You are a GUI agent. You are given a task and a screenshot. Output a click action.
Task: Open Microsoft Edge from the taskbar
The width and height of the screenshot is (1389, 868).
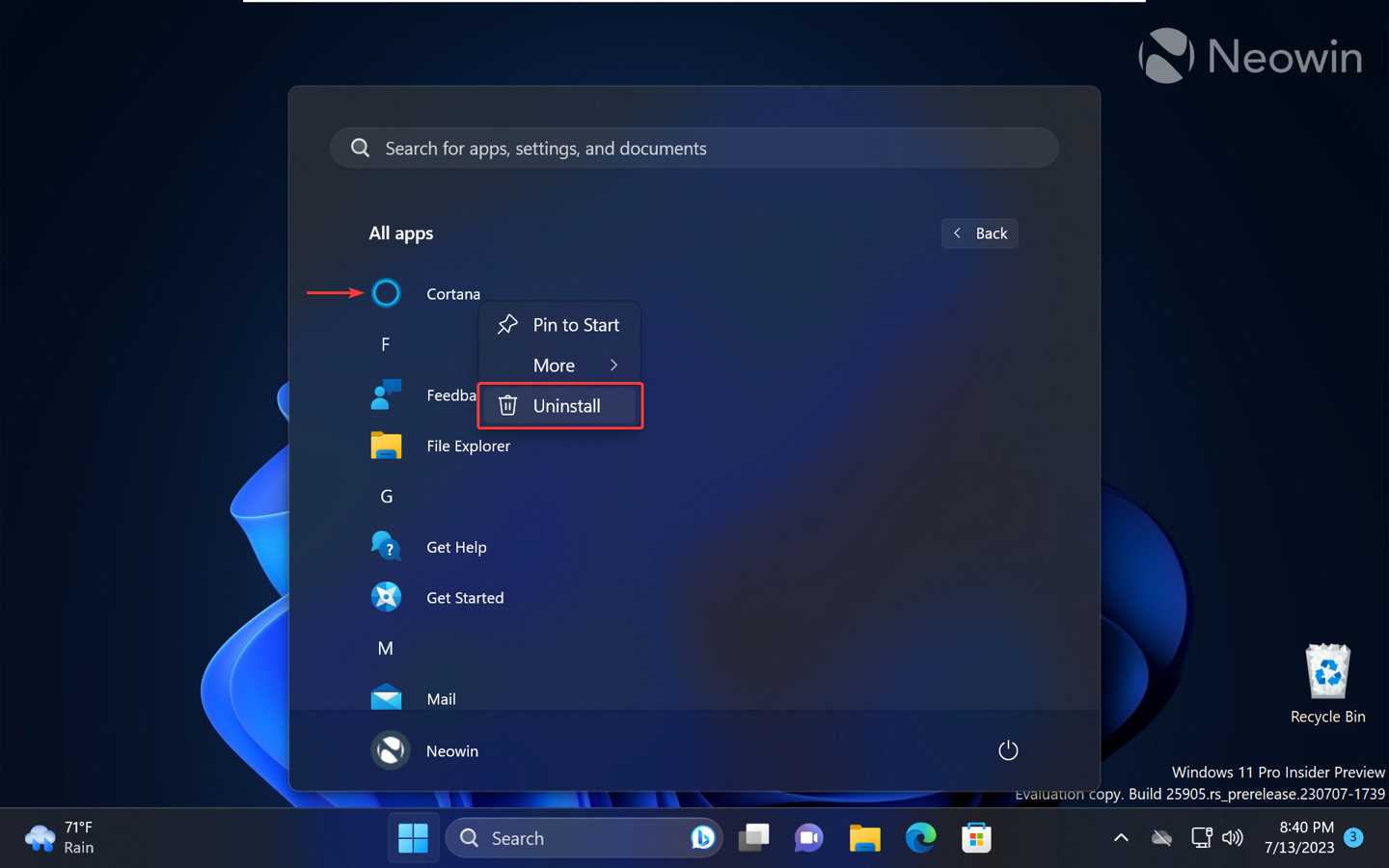[x=920, y=837]
